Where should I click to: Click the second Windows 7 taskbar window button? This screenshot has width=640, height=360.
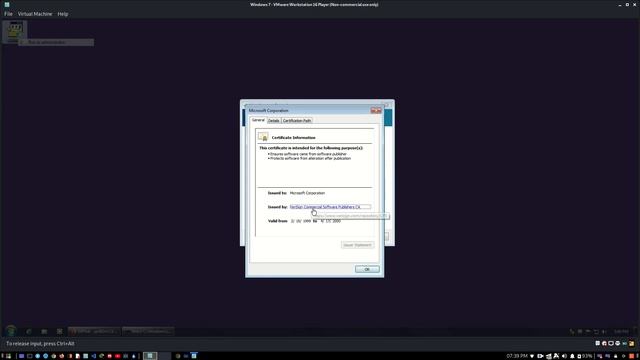pyautogui.click(x=148, y=331)
